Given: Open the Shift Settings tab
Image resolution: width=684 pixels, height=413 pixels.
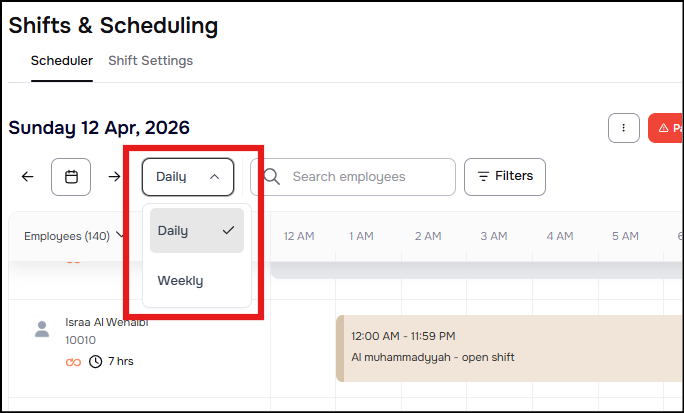Looking at the screenshot, I should (x=150, y=61).
